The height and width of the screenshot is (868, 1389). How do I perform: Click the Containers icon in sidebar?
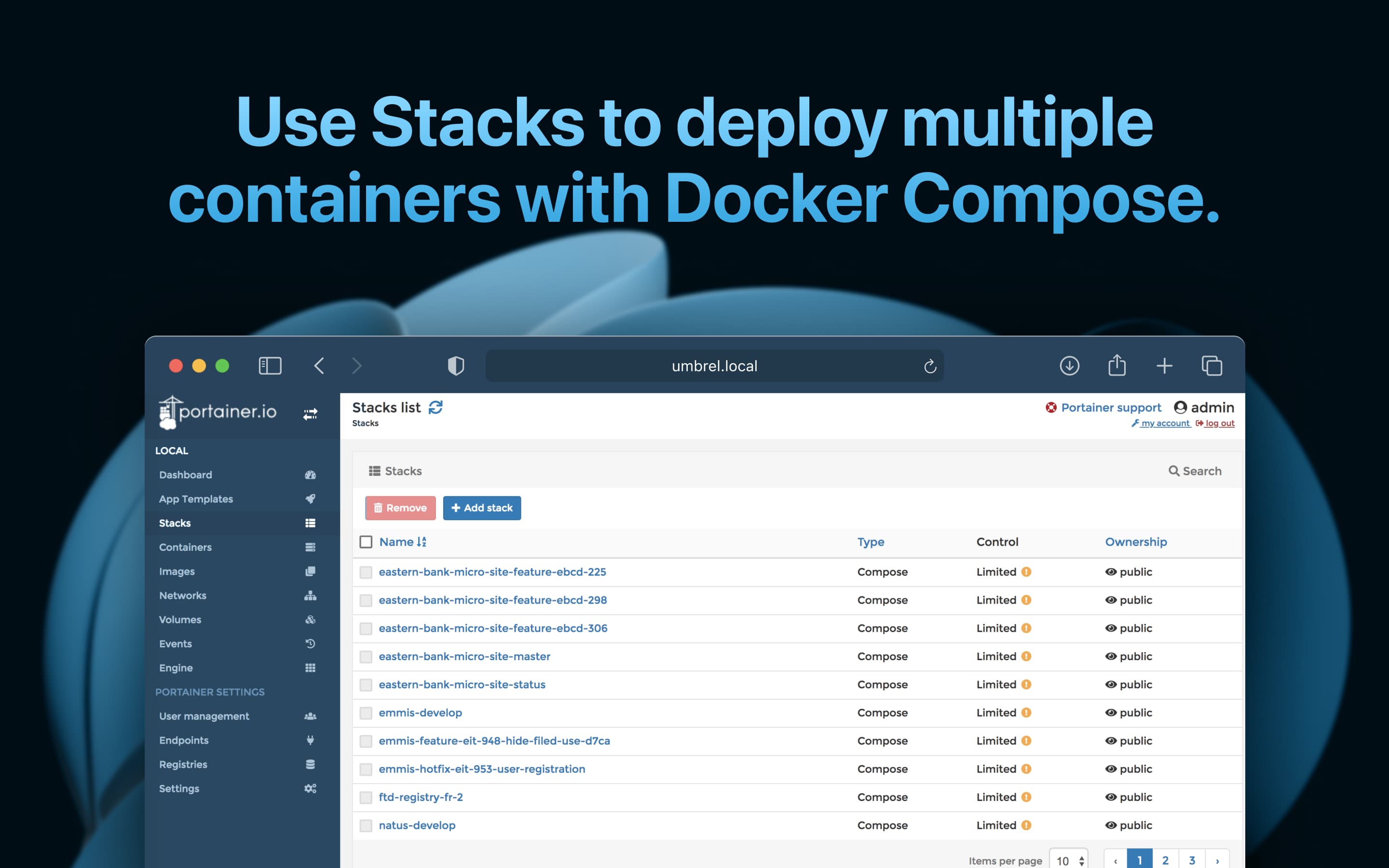tap(311, 546)
